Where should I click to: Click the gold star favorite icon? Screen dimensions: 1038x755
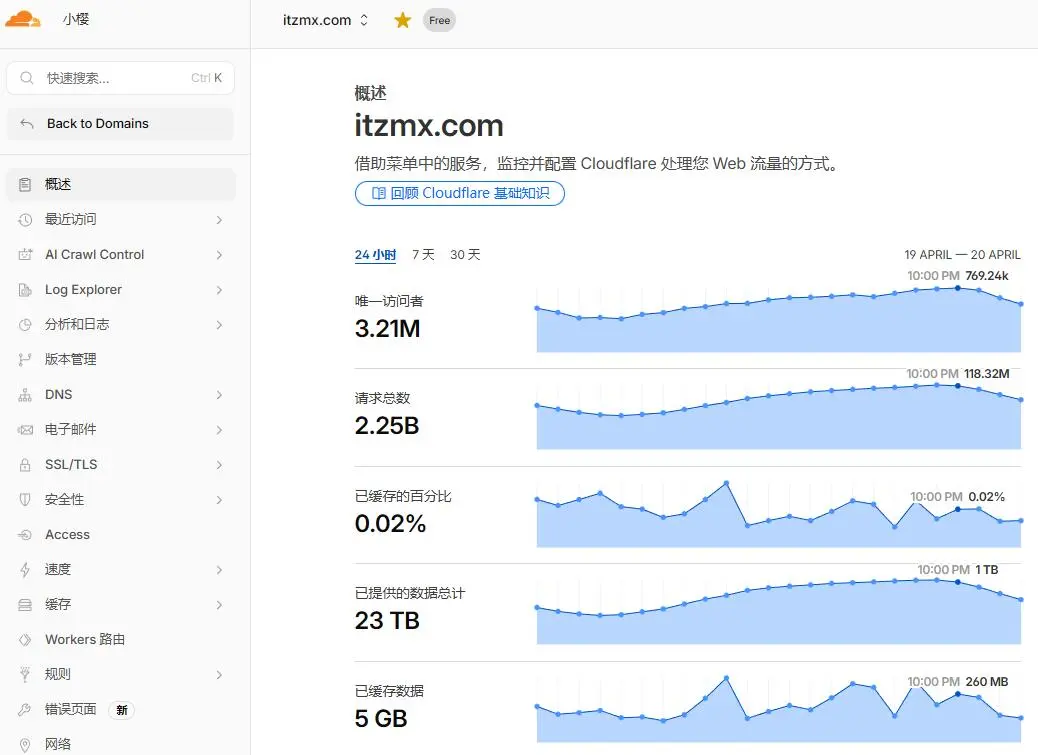click(x=402, y=21)
